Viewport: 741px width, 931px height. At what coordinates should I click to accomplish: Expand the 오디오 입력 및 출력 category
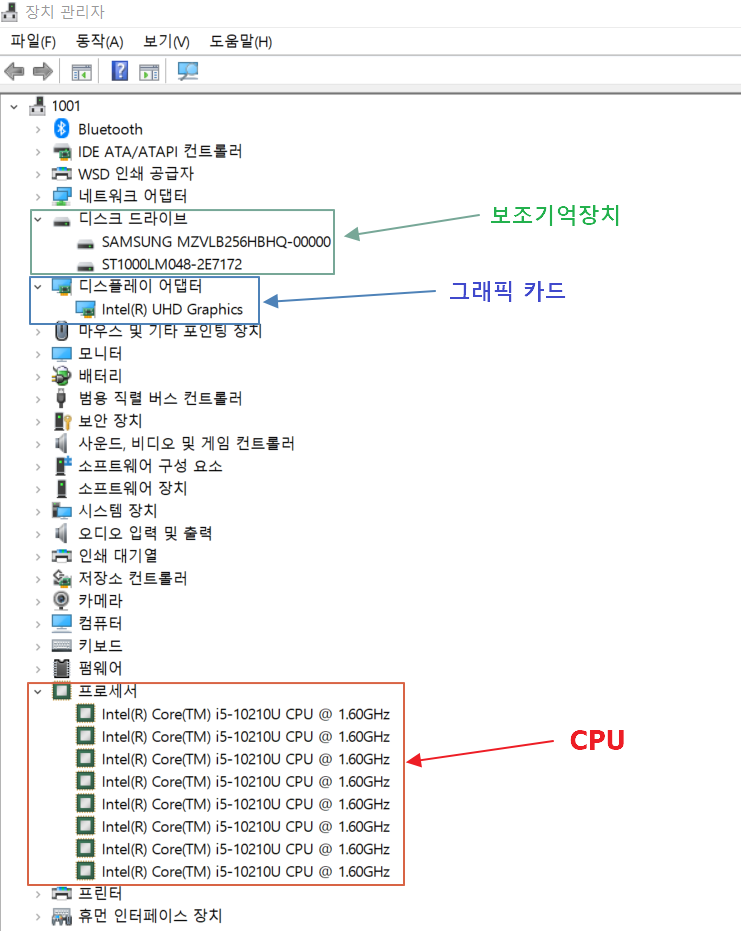click(x=38, y=534)
